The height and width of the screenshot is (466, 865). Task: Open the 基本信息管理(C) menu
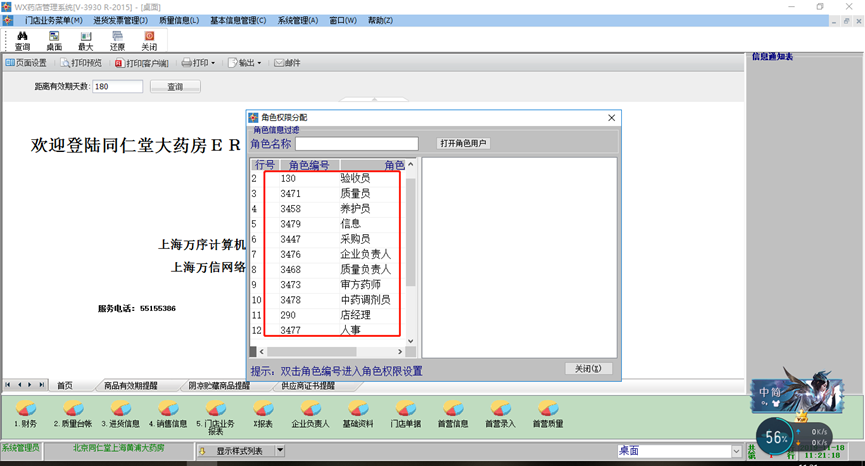tap(238, 20)
